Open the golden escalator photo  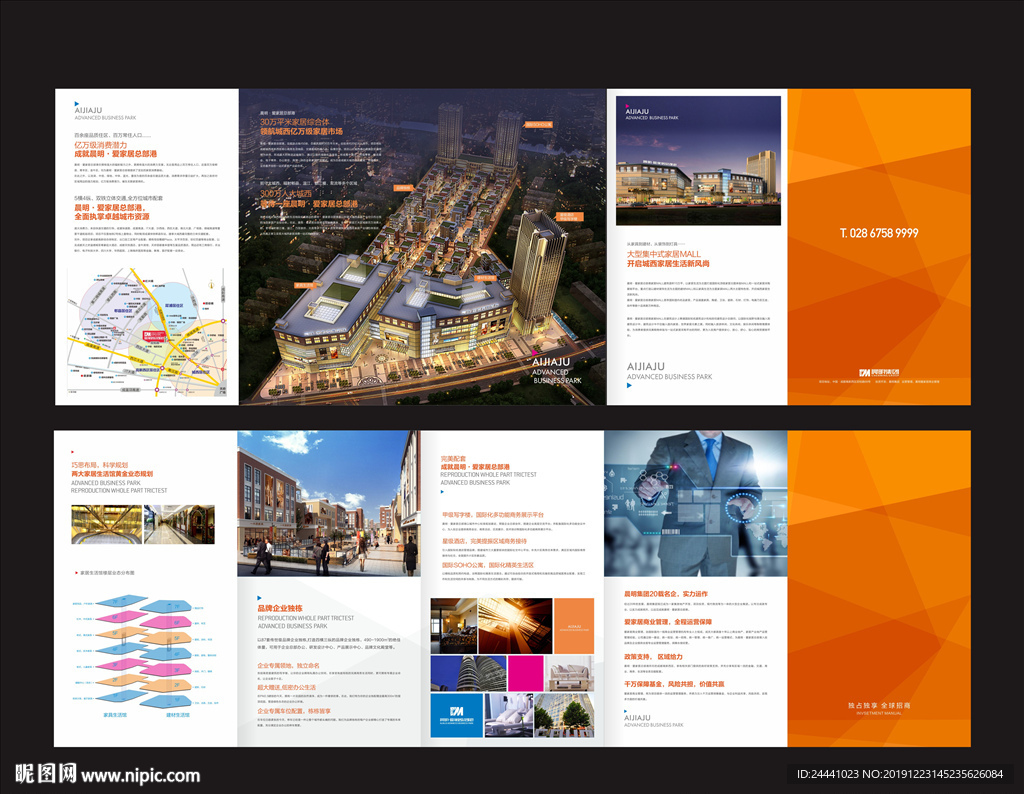pyautogui.click(x=106, y=524)
